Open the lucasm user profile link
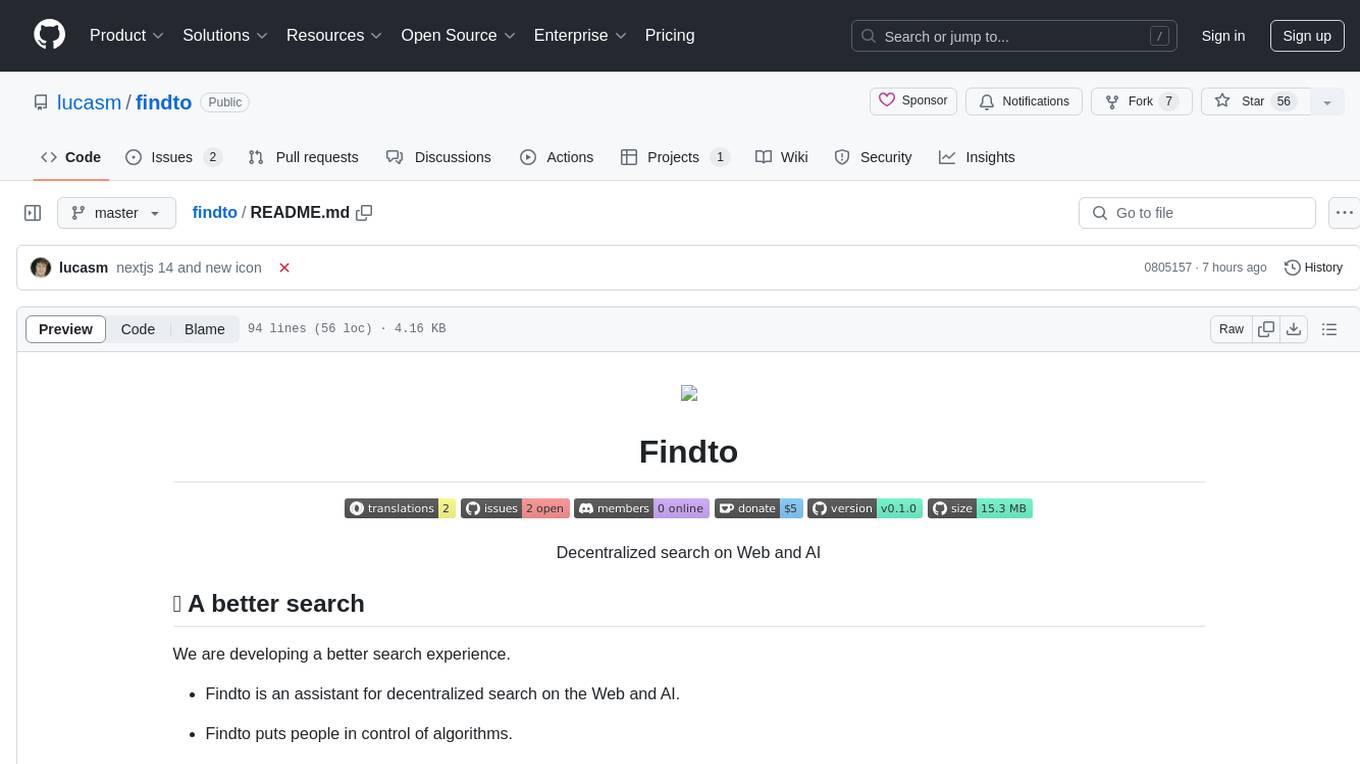1360x764 pixels. (x=89, y=102)
